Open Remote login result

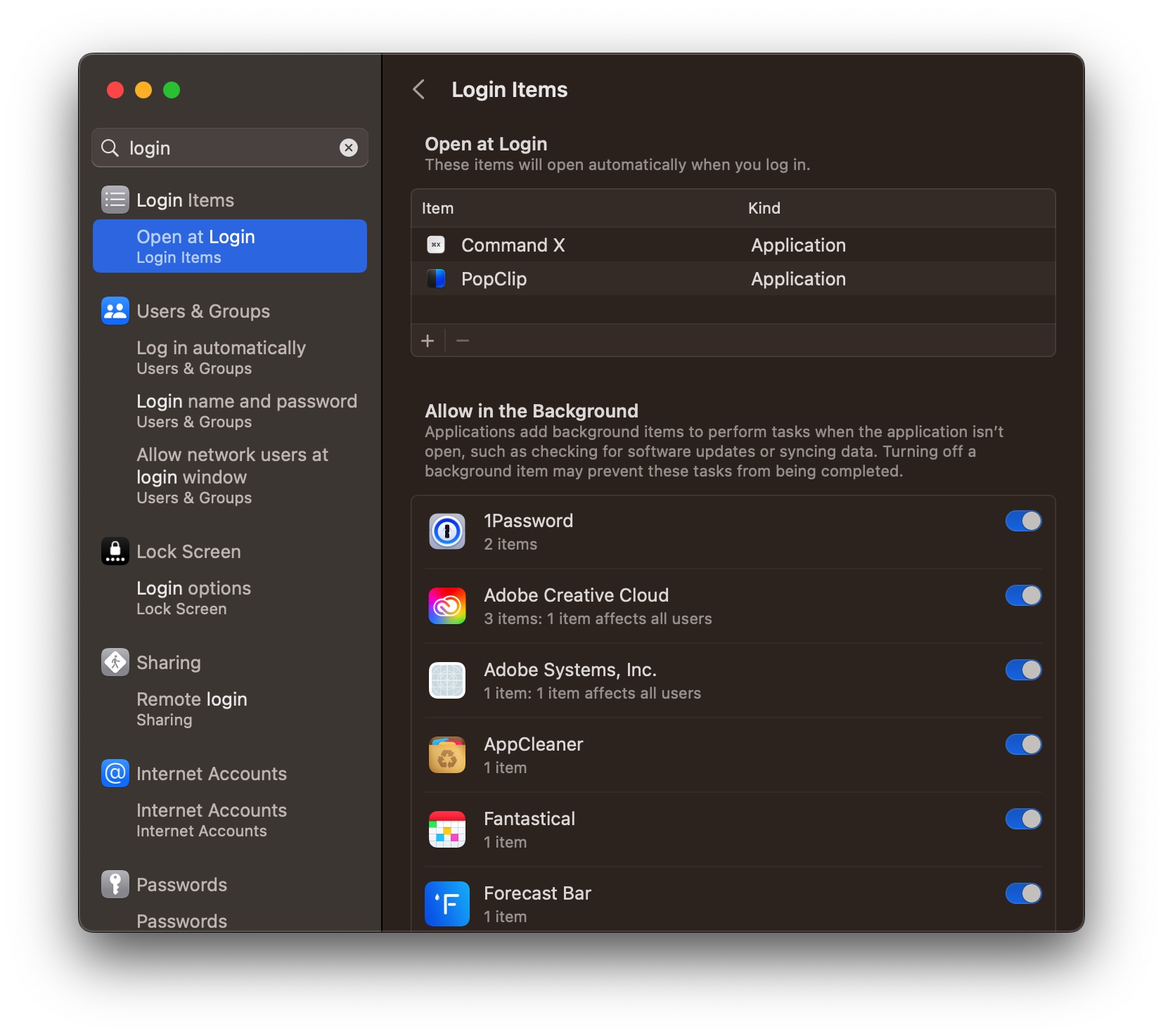(x=230, y=709)
